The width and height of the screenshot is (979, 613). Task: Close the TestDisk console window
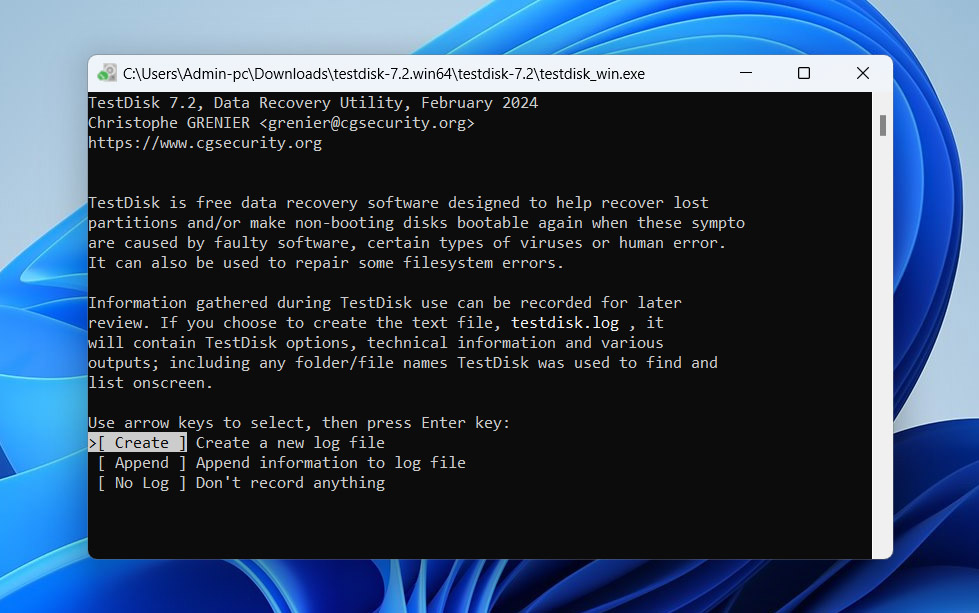(x=863, y=73)
